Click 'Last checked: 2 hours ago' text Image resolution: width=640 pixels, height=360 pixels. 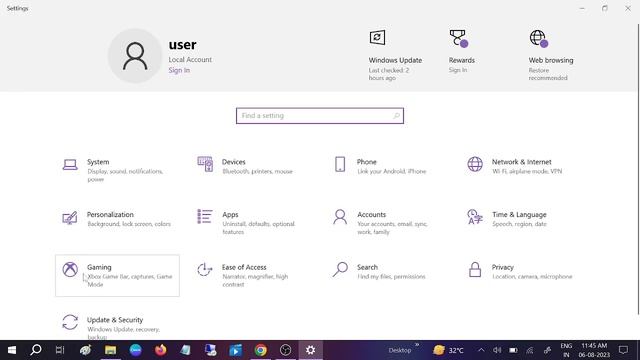click(389, 74)
